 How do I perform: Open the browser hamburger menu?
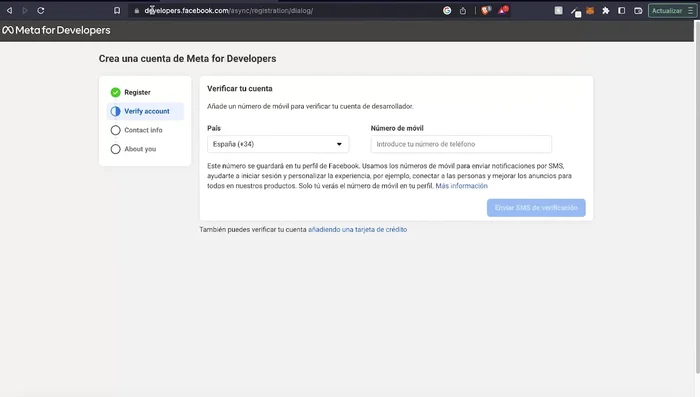690,11
